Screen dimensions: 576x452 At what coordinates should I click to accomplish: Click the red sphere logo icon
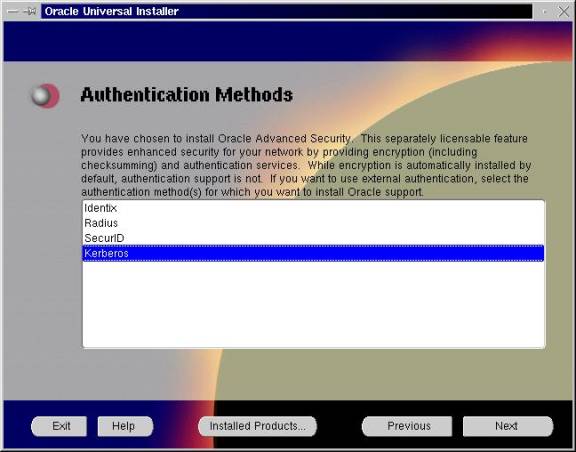(x=45, y=96)
